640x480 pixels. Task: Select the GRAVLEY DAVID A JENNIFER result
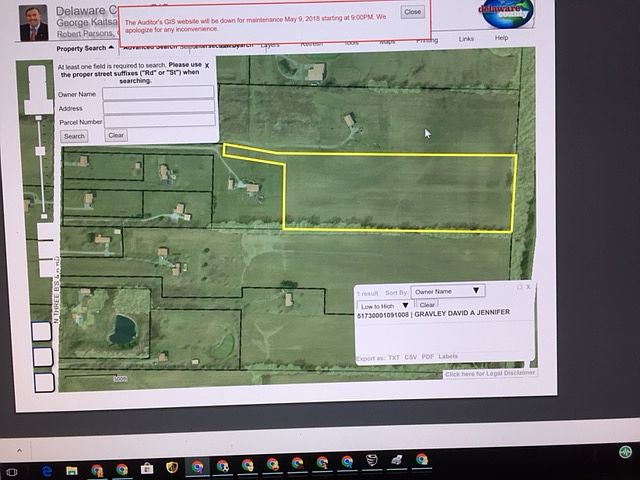click(433, 313)
